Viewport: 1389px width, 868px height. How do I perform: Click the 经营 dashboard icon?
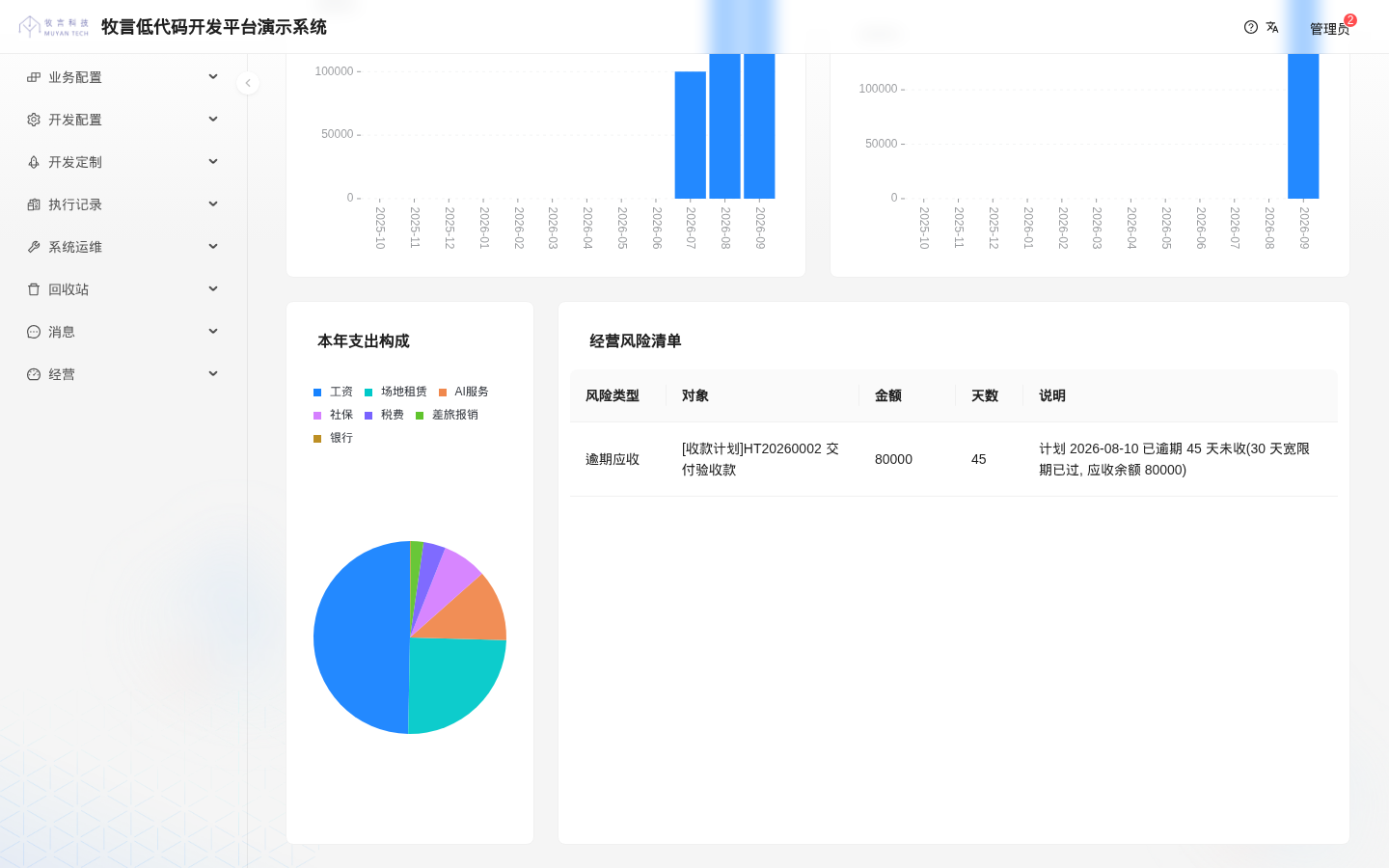click(x=34, y=374)
